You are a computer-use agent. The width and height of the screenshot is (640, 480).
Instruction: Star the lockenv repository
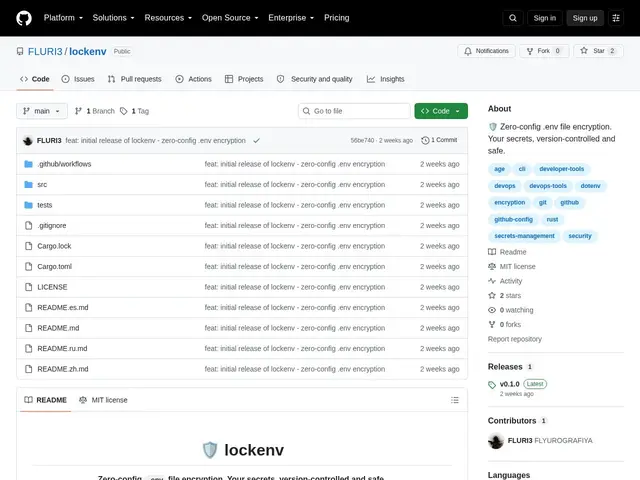coord(598,51)
